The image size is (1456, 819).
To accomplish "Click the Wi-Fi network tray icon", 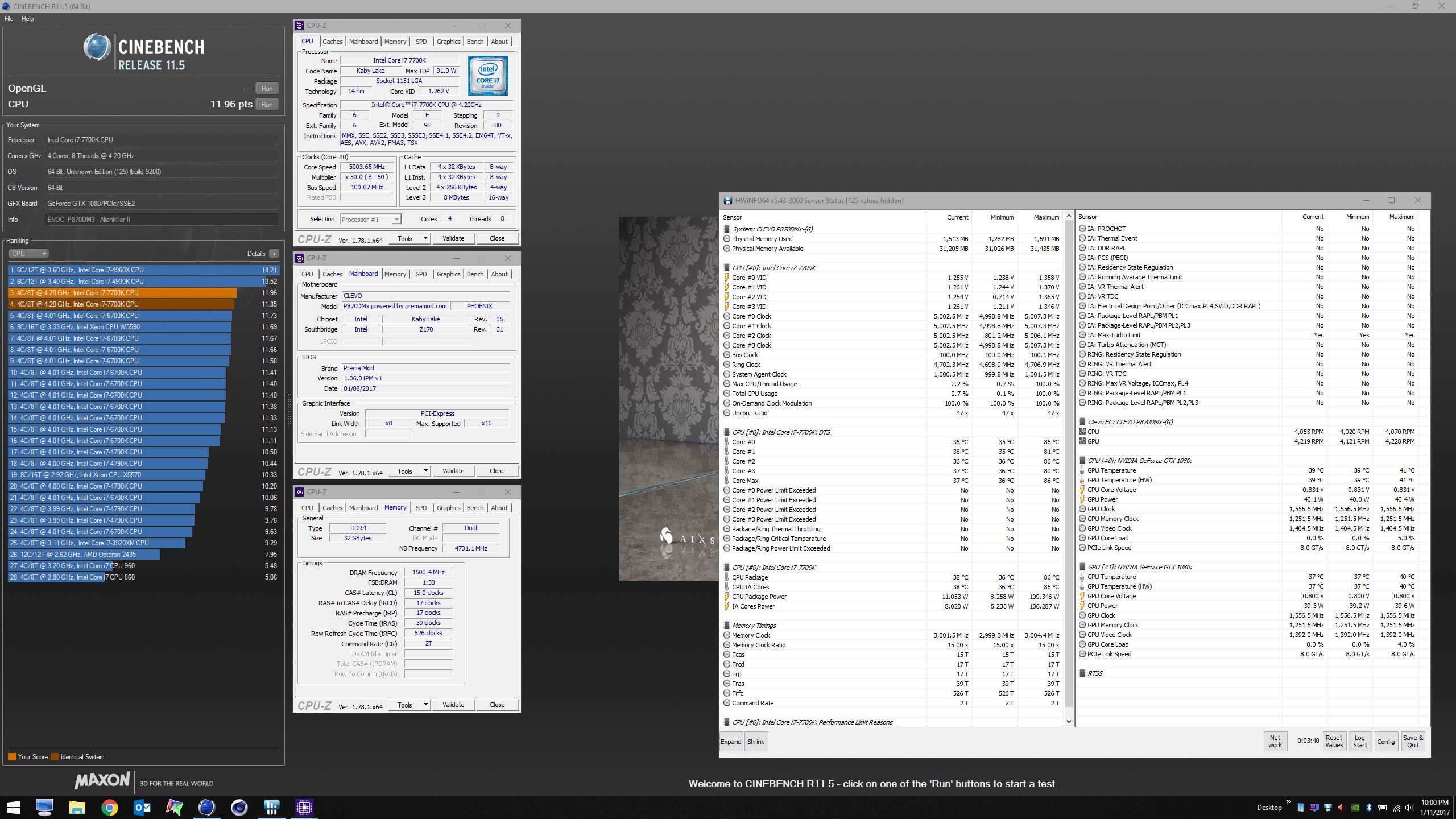I will pyautogui.click(x=1396, y=807).
